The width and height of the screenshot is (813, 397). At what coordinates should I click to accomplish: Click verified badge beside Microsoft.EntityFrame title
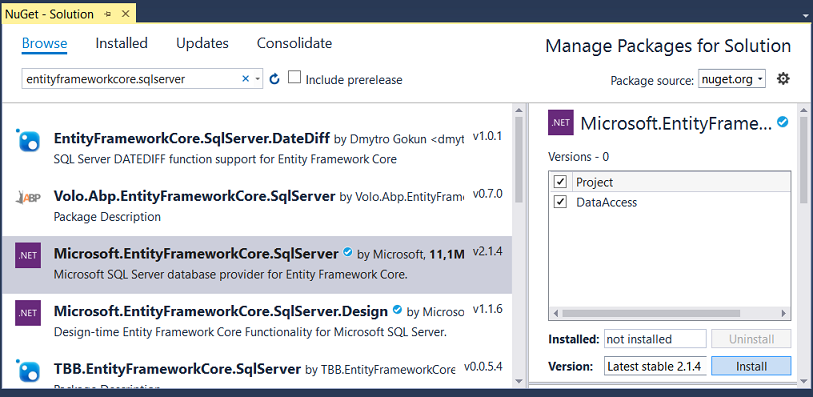[782, 122]
